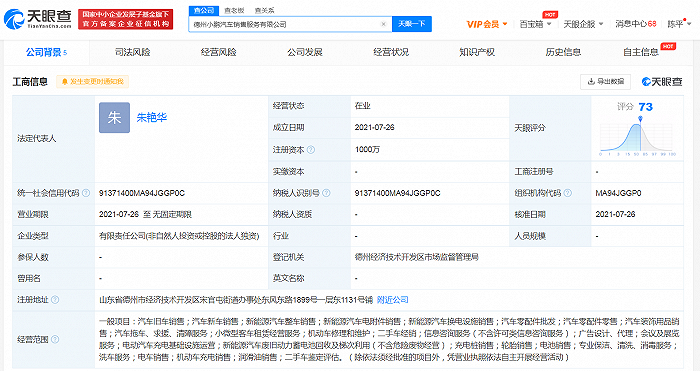The width and height of the screenshot is (700, 371).
Task: Switch to the 经营状况 tab
Action: [391, 52]
